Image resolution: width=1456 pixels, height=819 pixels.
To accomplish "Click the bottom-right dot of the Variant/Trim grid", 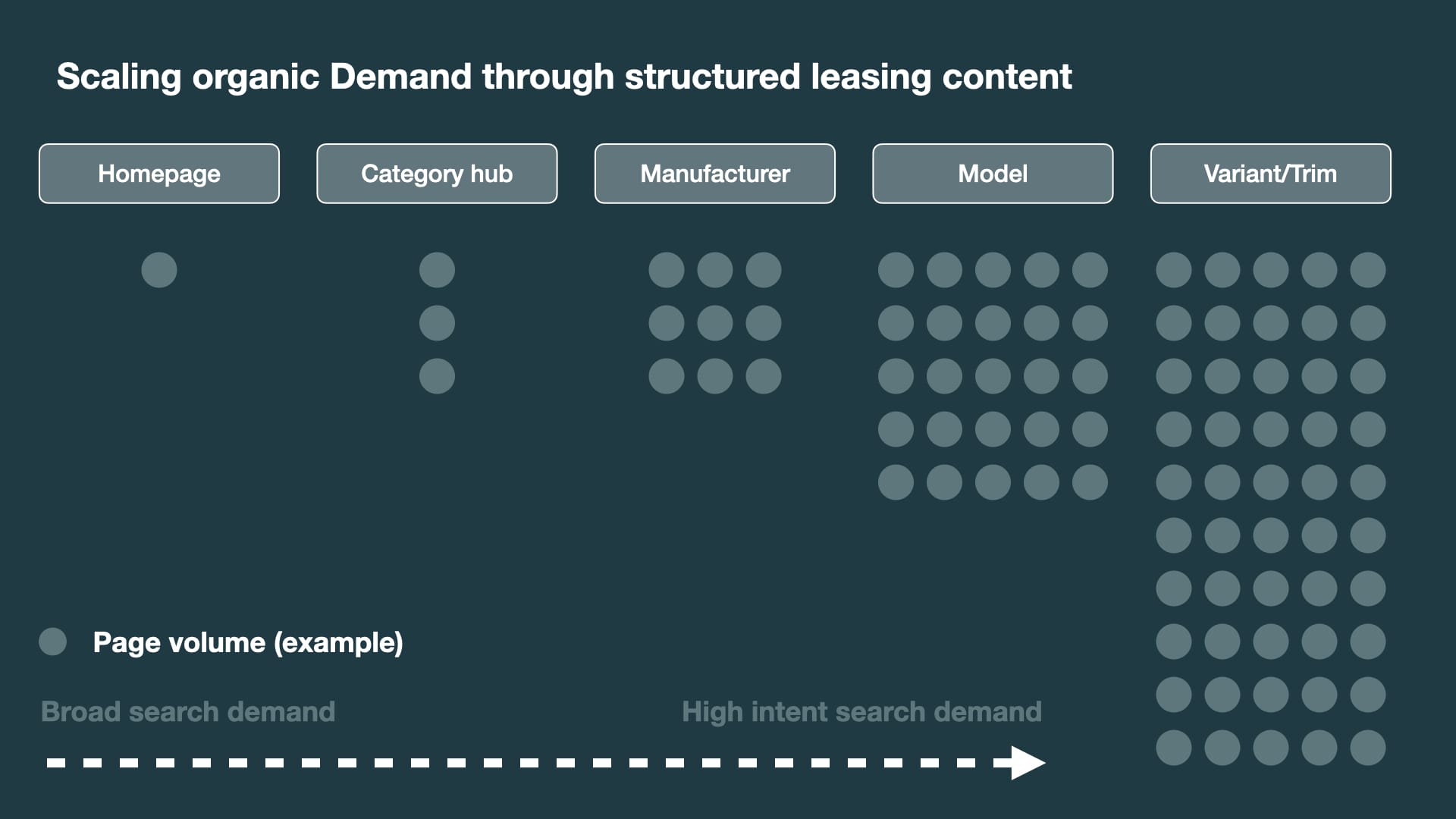I will (x=1368, y=748).
